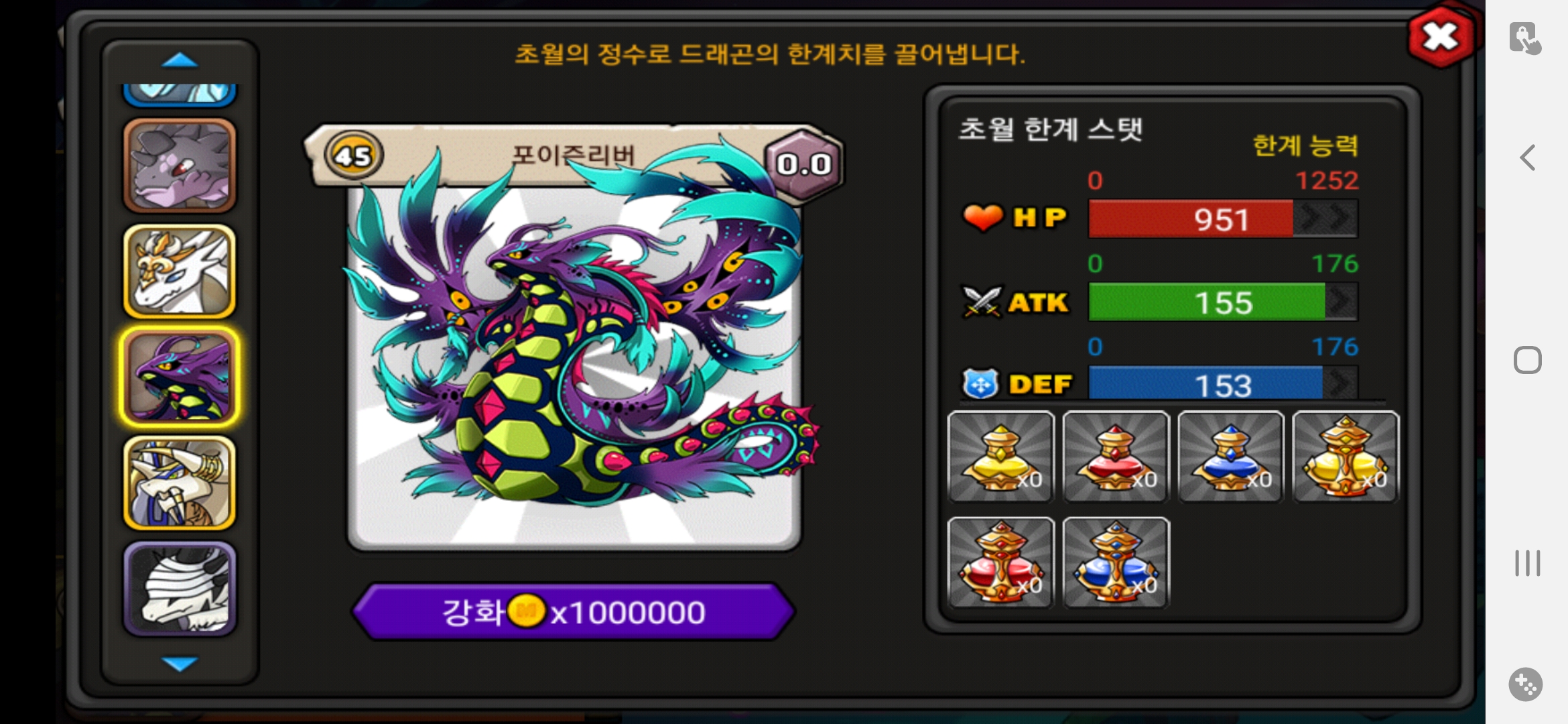Choose the bandaged mummy dragon portrait
Screen dimensions: 1568x724
click(180, 589)
